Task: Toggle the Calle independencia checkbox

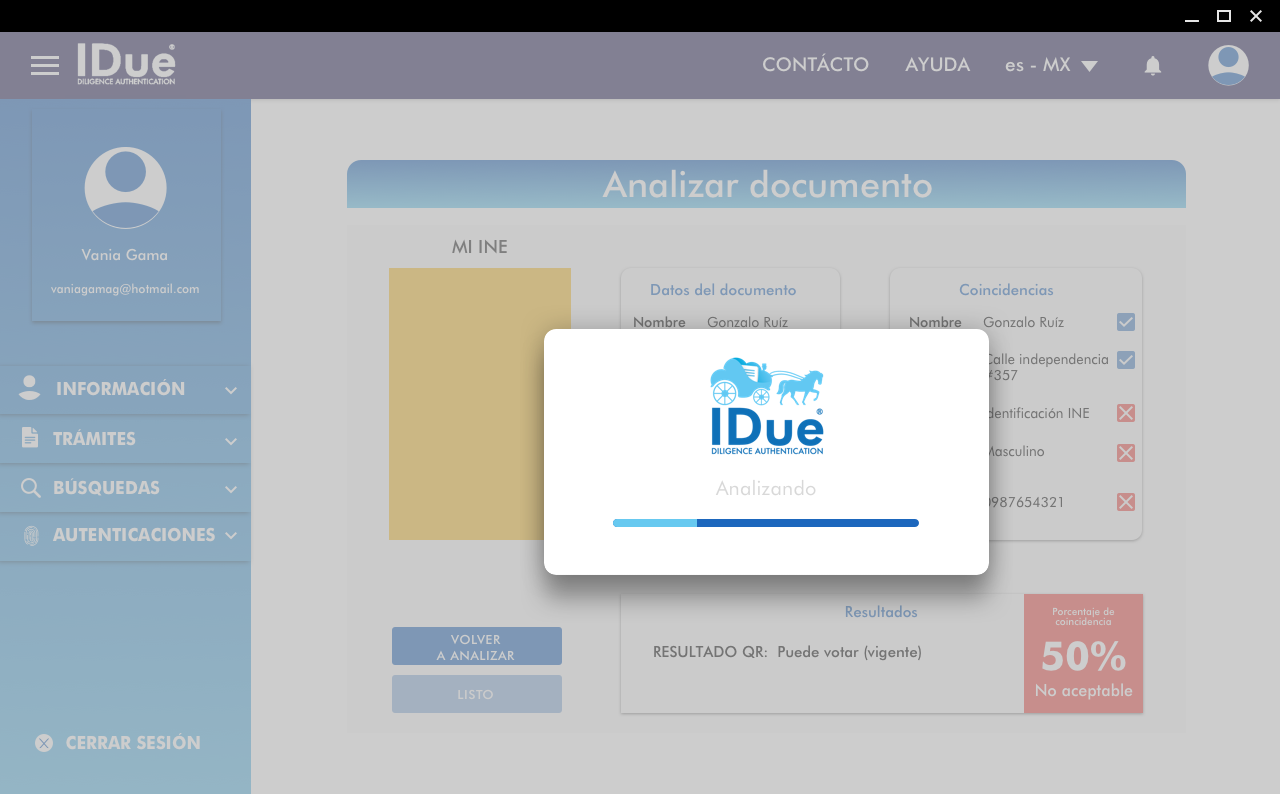Action: (1126, 360)
